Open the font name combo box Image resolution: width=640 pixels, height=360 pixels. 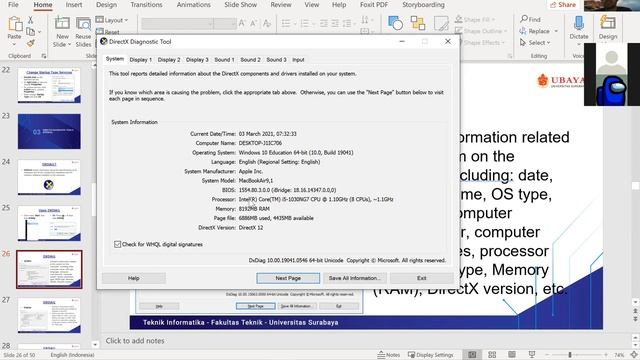point(177,23)
